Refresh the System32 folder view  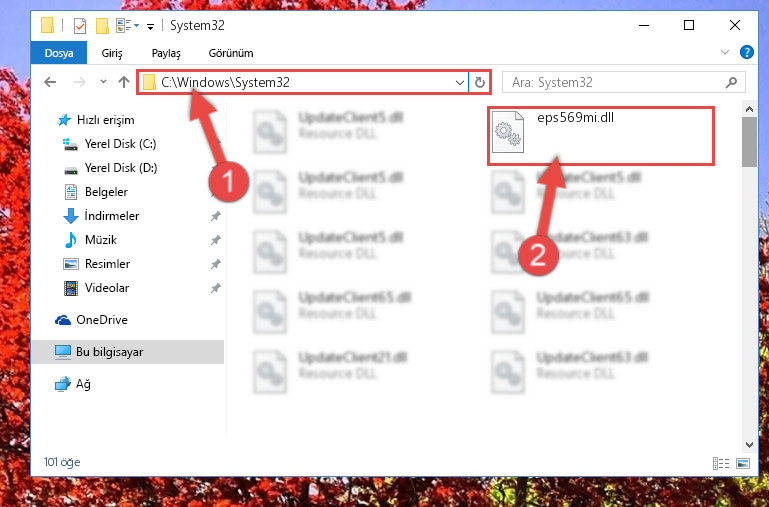coord(480,82)
